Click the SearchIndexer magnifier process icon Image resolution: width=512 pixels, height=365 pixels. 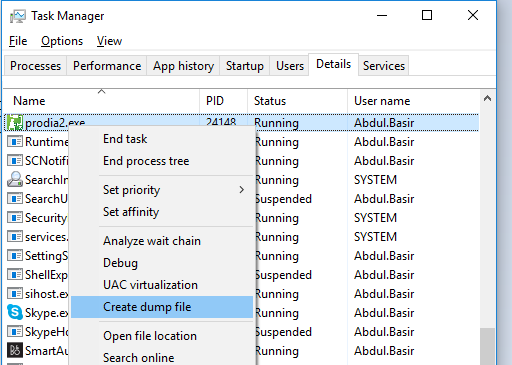pos(15,180)
